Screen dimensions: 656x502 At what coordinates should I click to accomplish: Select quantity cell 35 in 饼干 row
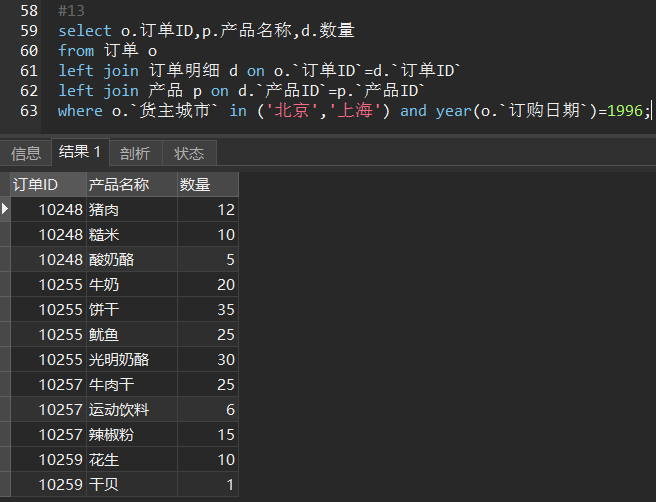coord(207,309)
